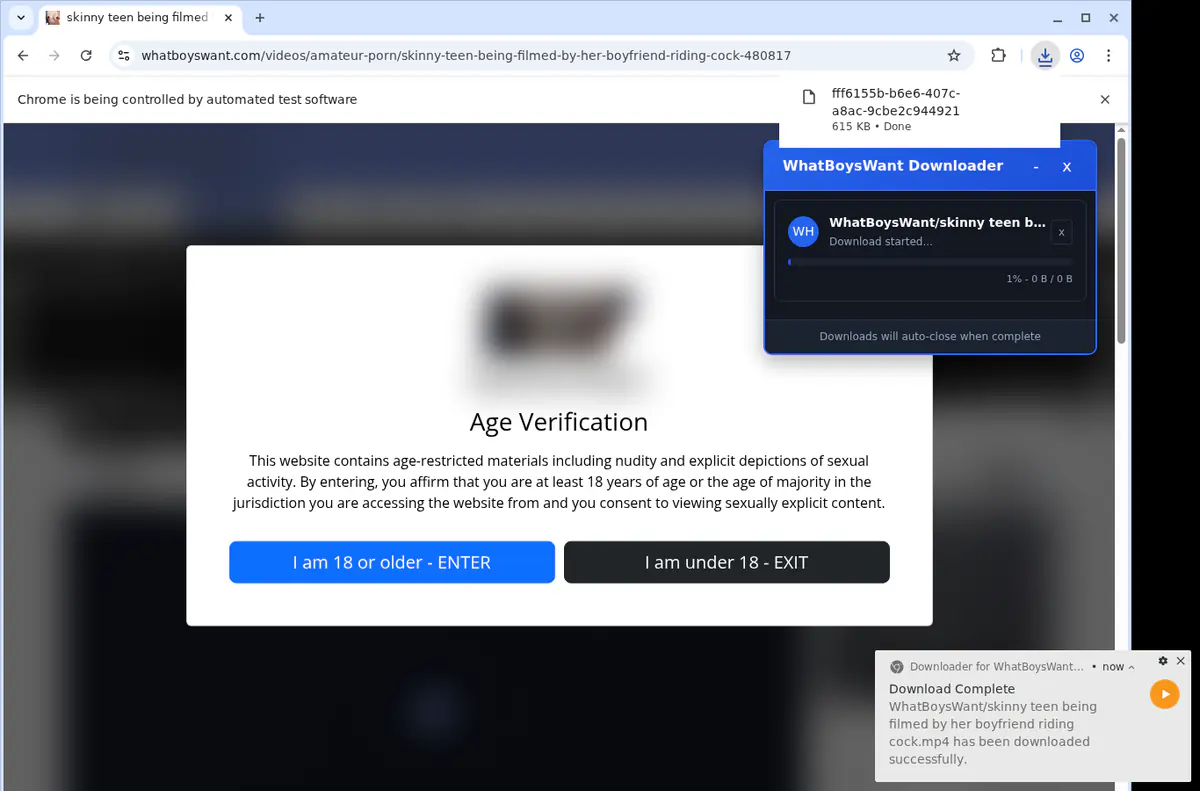Click the Chrome icon in notification header
The image size is (1200, 791).
point(897,667)
